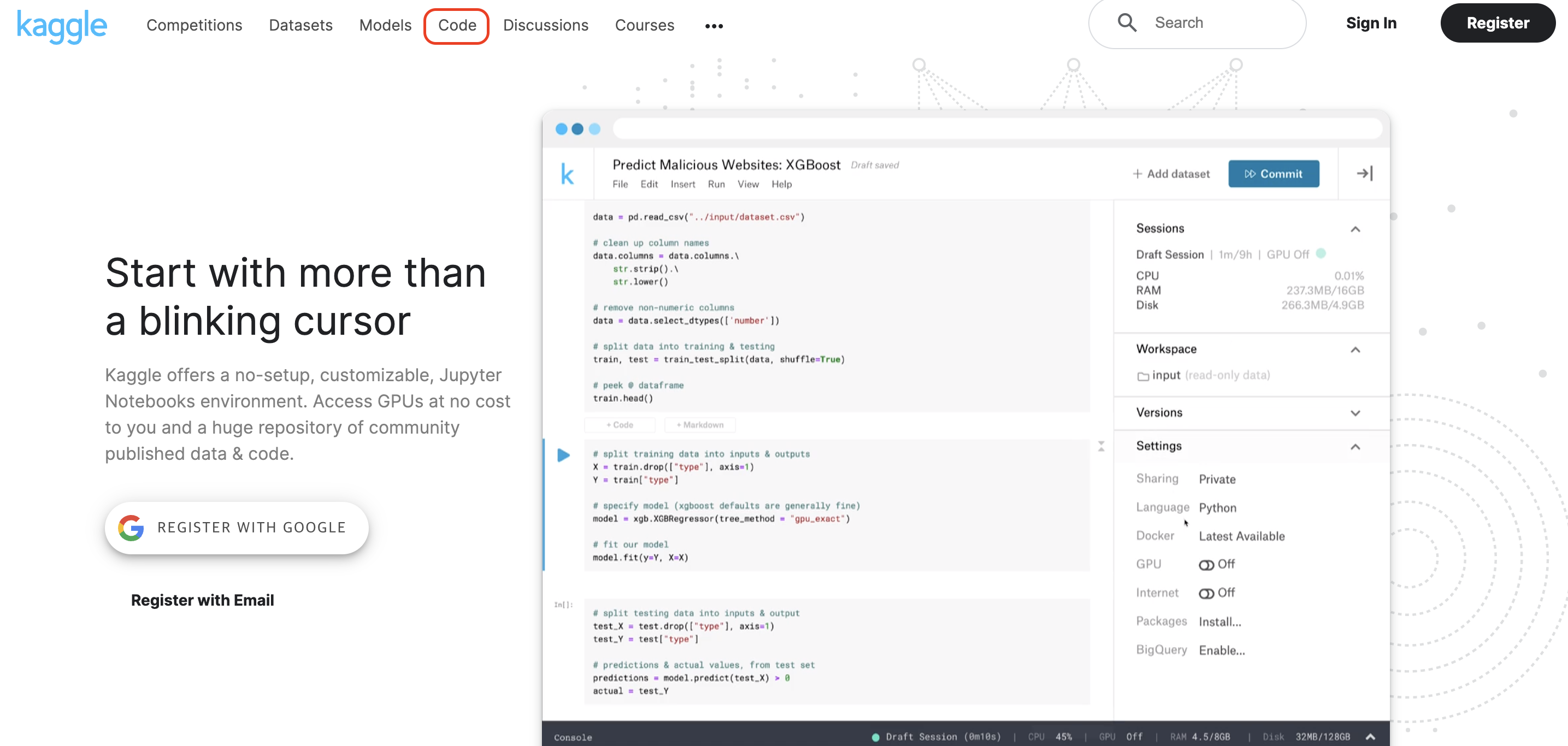
Task: Click the input folder icon in Workspace
Action: 1142,376
